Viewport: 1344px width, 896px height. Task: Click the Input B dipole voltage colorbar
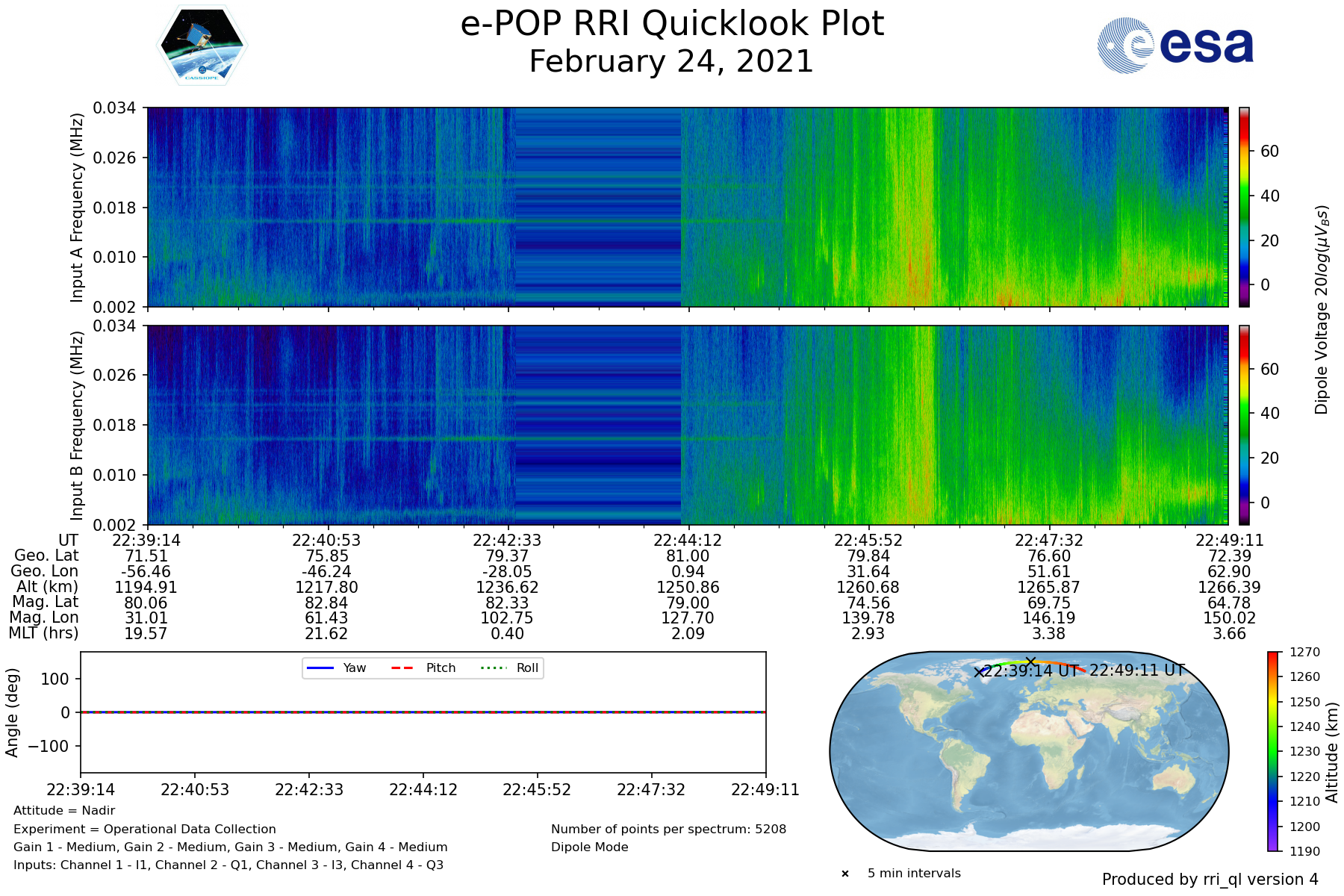pyautogui.click(x=1244, y=425)
